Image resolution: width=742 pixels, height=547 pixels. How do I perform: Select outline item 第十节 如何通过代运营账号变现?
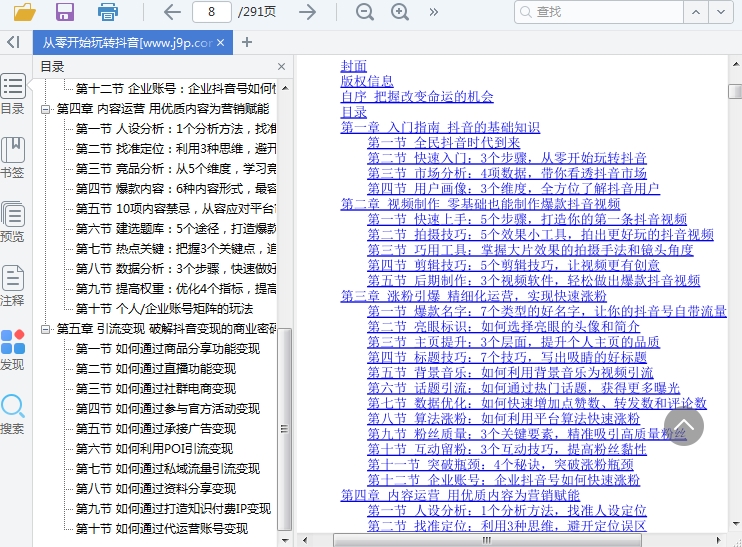point(161,529)
